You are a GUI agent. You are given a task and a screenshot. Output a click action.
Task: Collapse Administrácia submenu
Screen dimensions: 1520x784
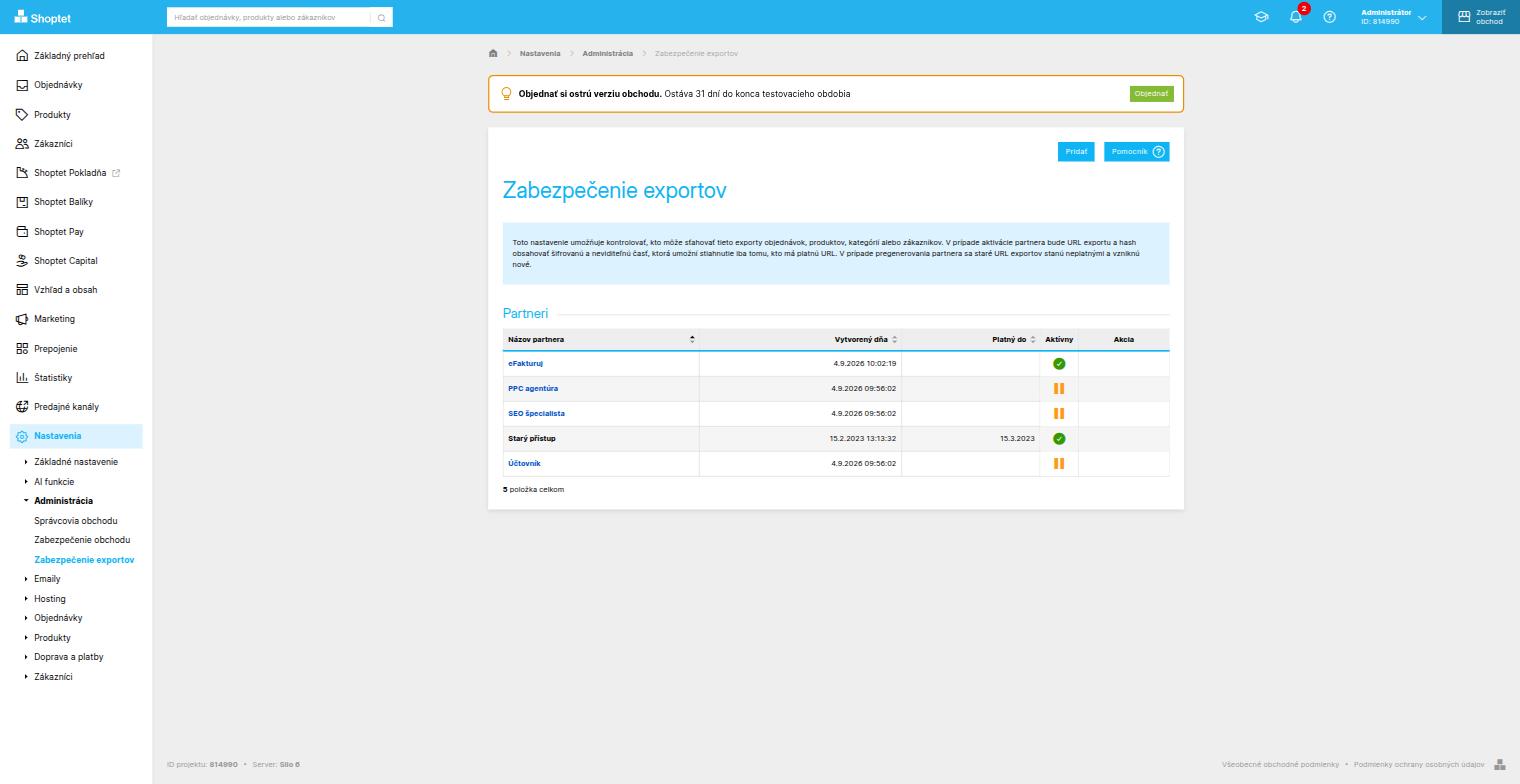click(26, 501)
